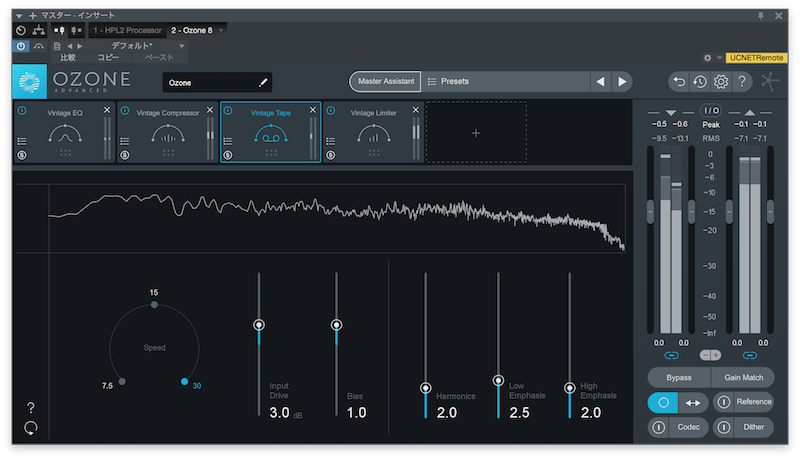Image resolution: width=800 pixels, height=459 pixels.
Task: Toggle Vintage Compressor module power button
Action: (125, 111)
